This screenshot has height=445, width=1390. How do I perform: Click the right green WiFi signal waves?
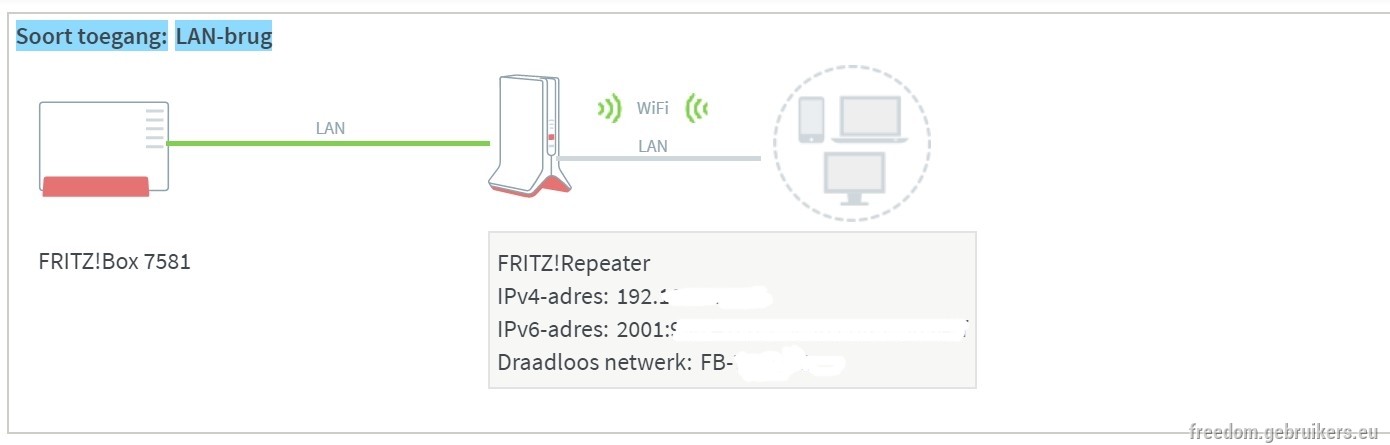tap(697, 108)
